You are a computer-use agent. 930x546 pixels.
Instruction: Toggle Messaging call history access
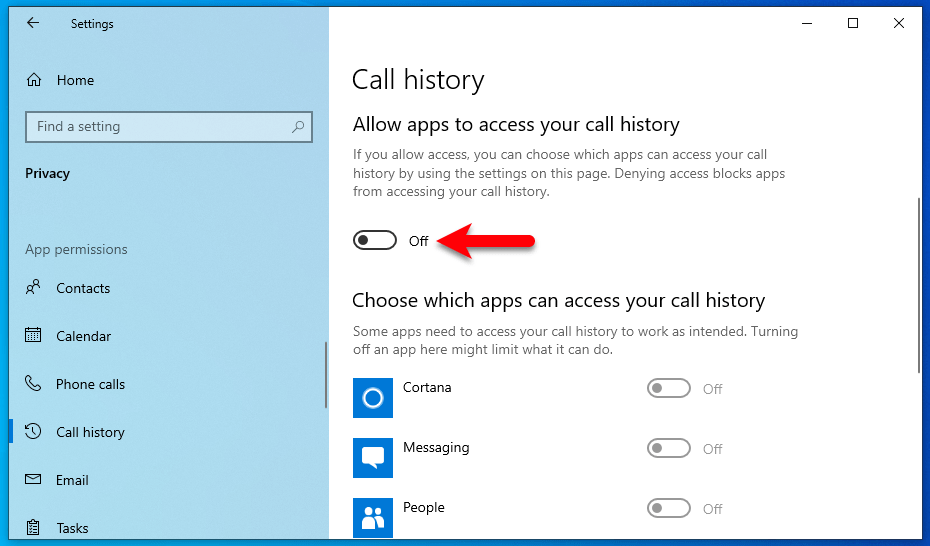coord(668,448)
